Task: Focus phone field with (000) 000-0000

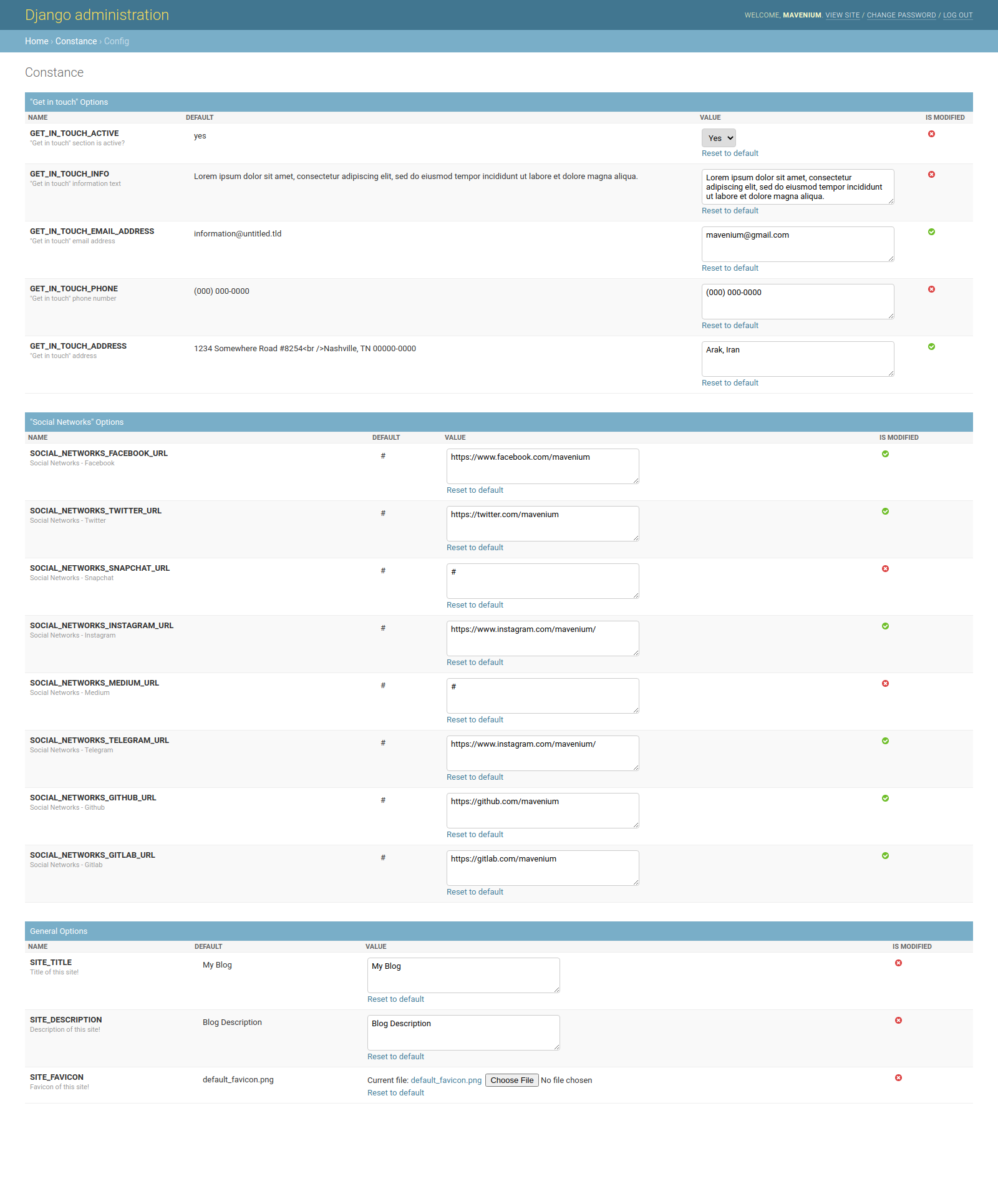Action: click(x=798, y=301)
